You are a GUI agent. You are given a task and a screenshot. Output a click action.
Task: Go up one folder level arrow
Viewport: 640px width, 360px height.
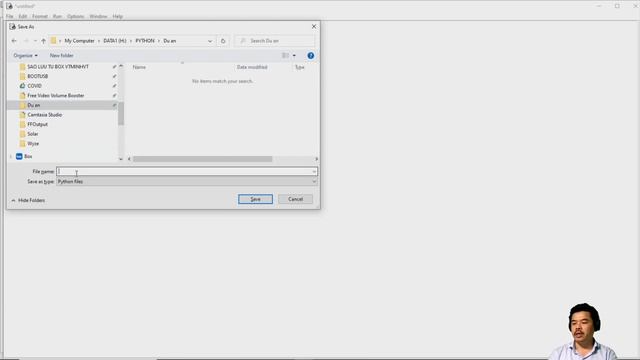(x=43, y=41)
